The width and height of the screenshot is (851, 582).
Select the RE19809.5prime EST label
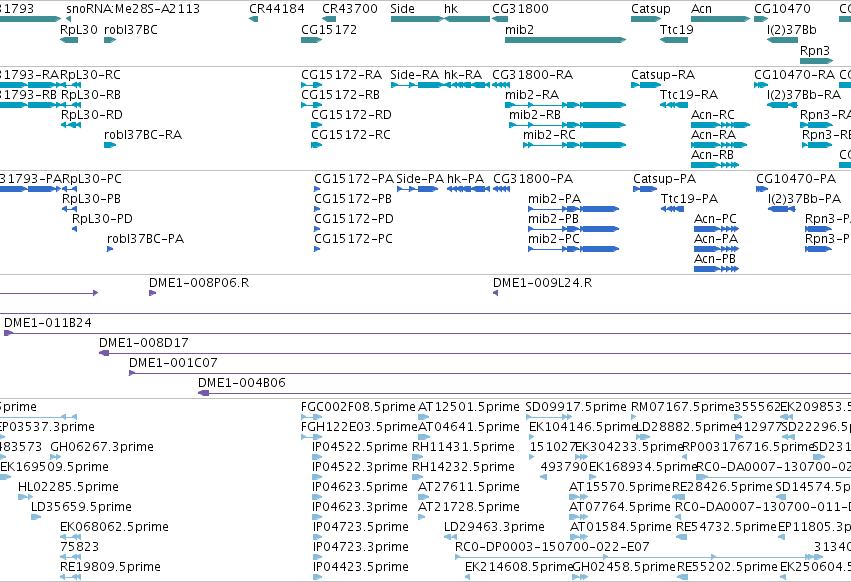point(110,567)
